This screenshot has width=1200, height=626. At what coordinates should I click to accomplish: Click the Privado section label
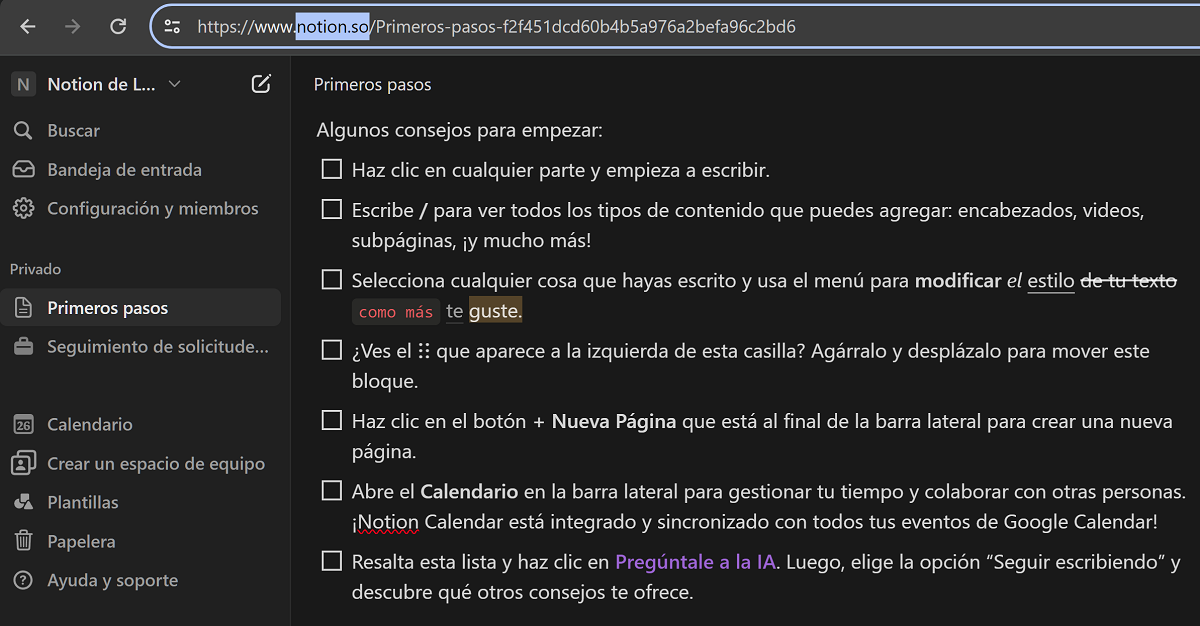tap(35, 269)
